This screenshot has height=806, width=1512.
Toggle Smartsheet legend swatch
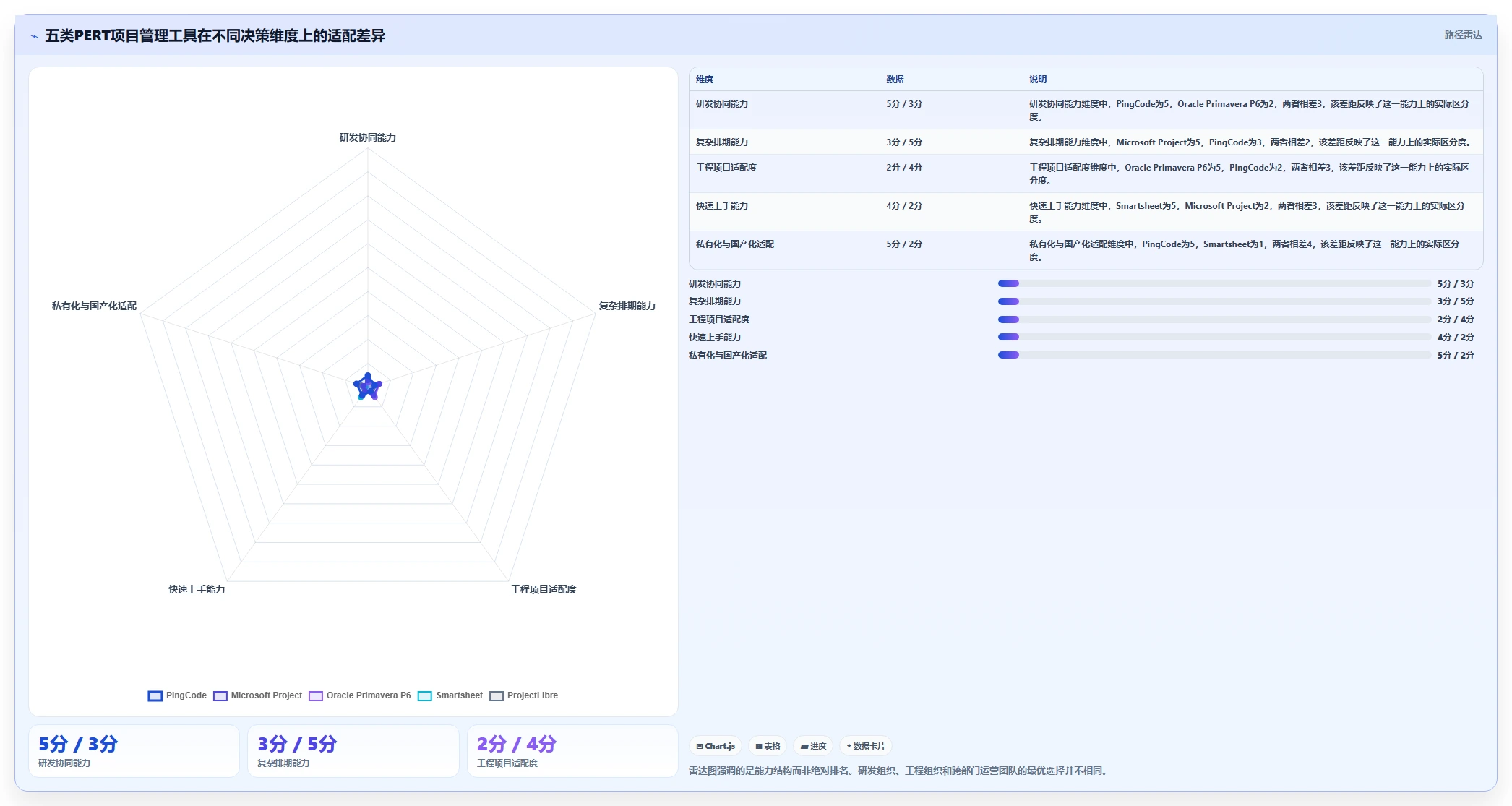[424, 696]
